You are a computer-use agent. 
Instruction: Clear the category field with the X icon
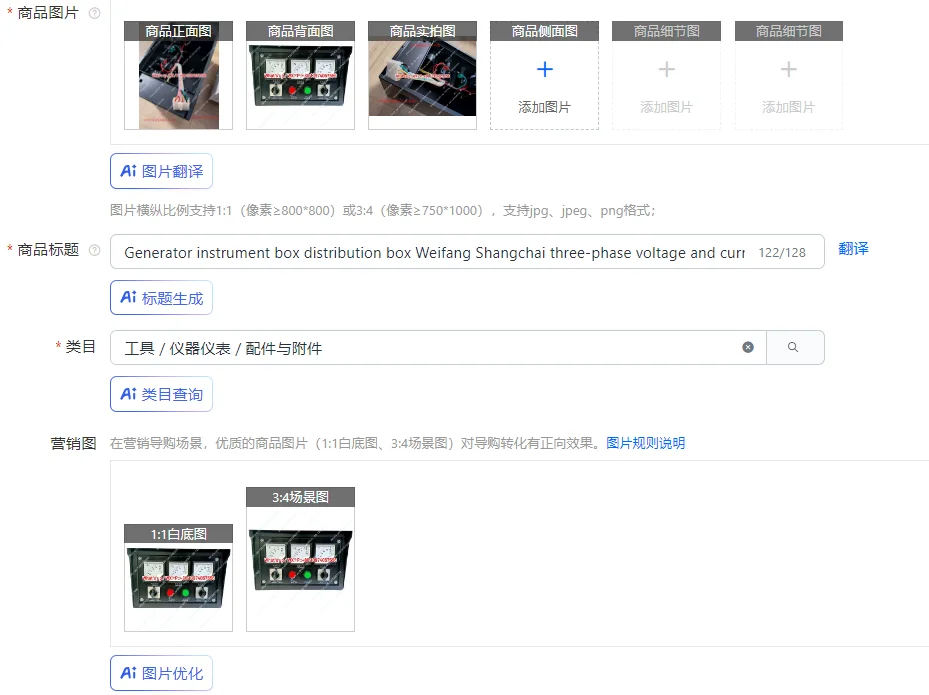748,347
